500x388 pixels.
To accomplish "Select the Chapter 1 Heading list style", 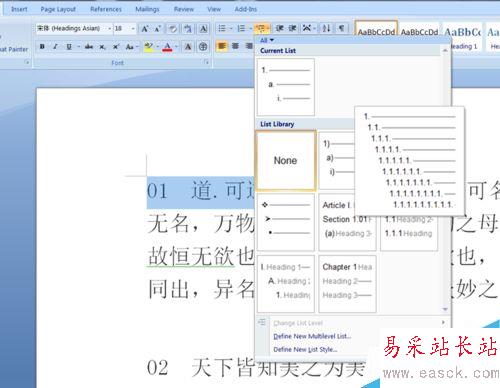I will tap(347, 284).
